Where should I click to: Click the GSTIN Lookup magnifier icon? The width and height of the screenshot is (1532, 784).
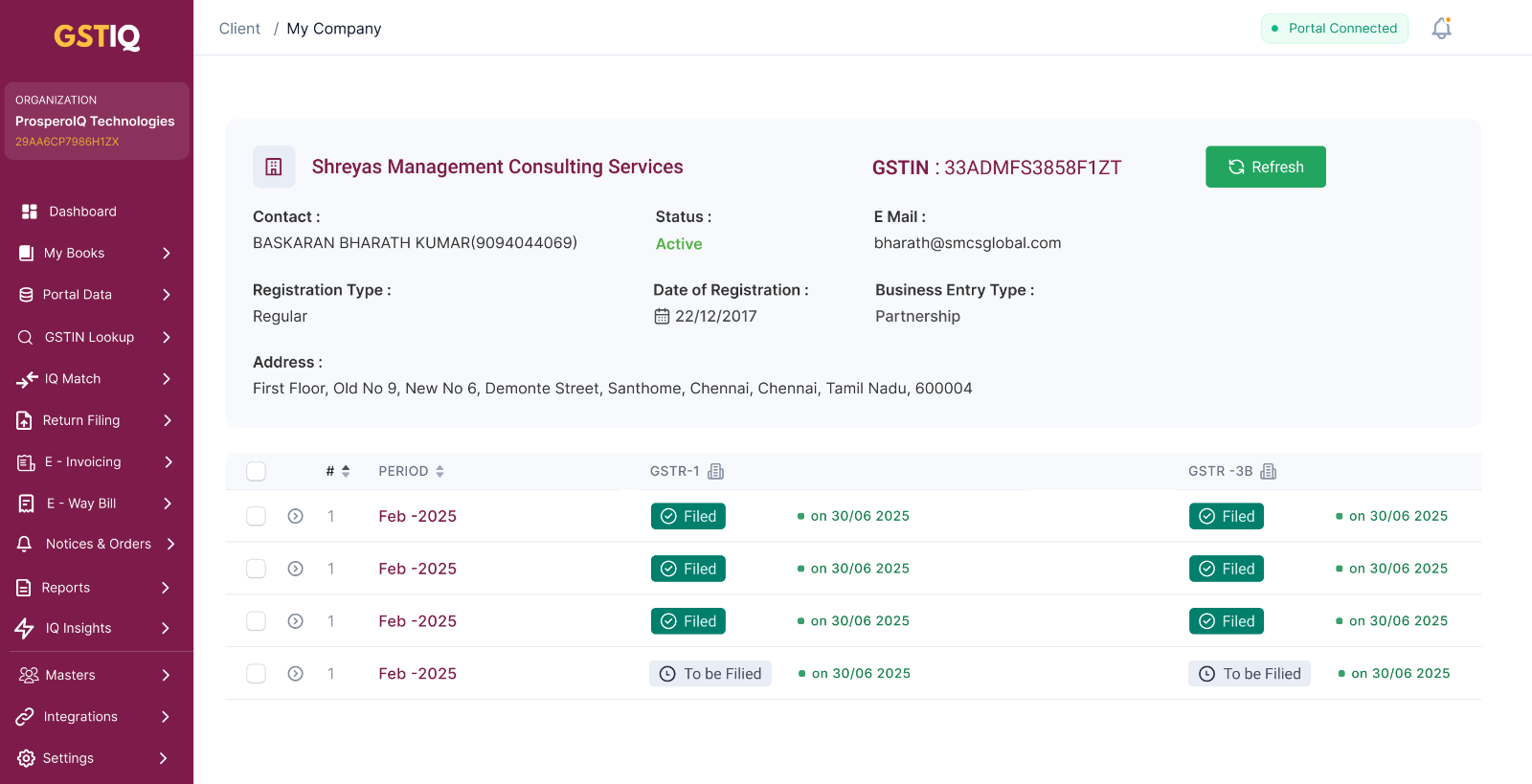26,337
